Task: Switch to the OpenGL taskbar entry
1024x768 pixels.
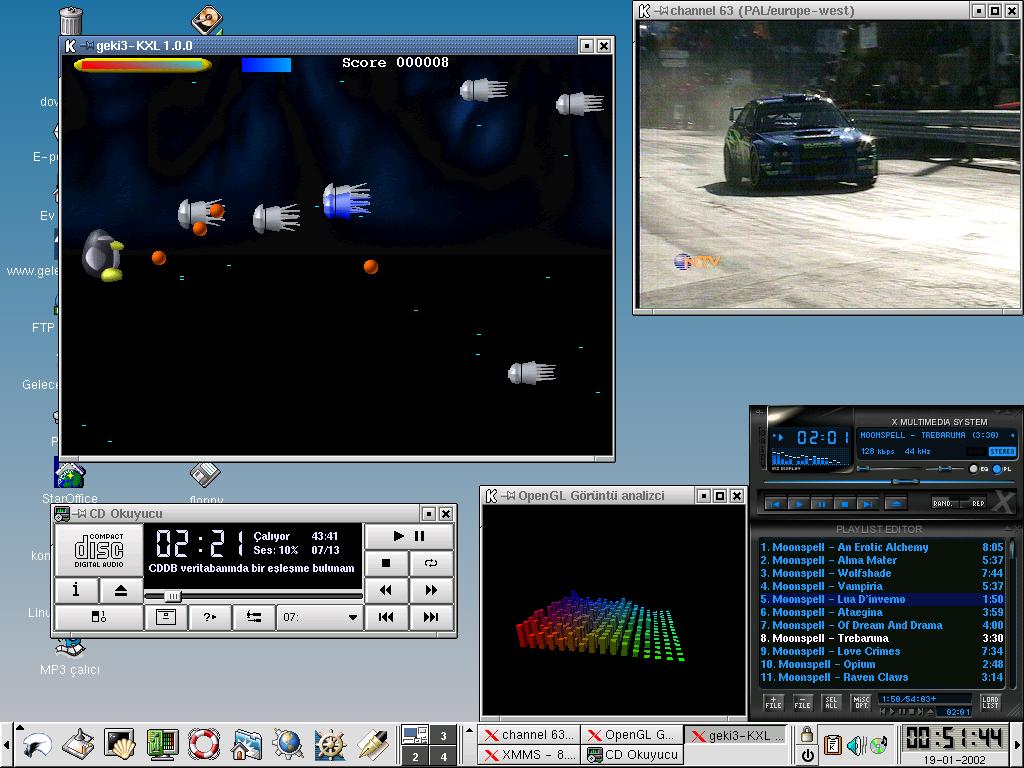Action: pyautogui.click(x=631, y=735)
